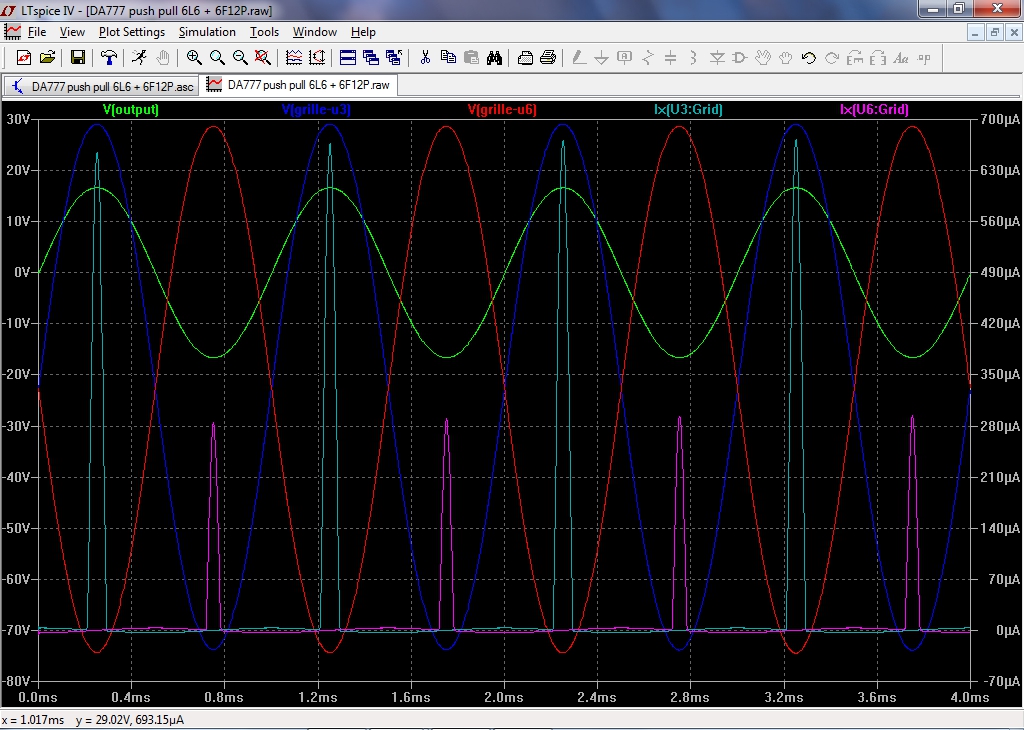Click the Rotate component icon
Viewport: 1024px width, 730px height.
tap(854, 58)
